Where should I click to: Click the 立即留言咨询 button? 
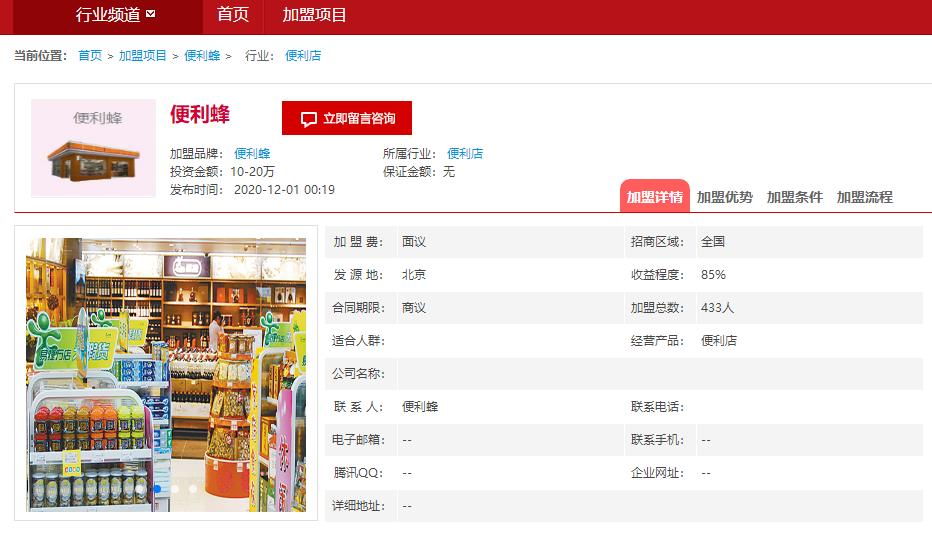click(x=347, y=118)
